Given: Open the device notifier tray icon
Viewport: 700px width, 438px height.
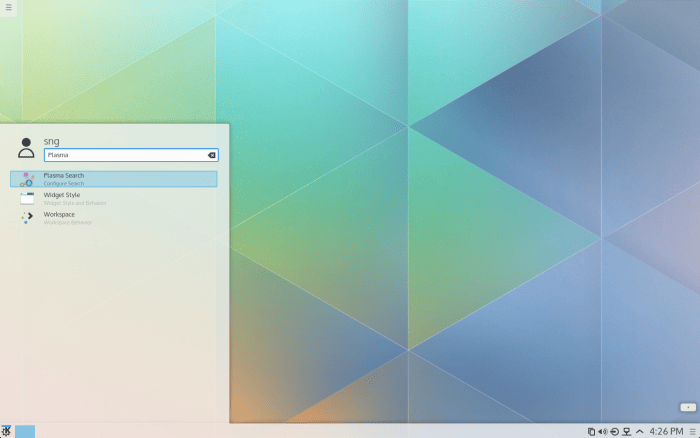Looking at the screenshot, I should (614, 431).
